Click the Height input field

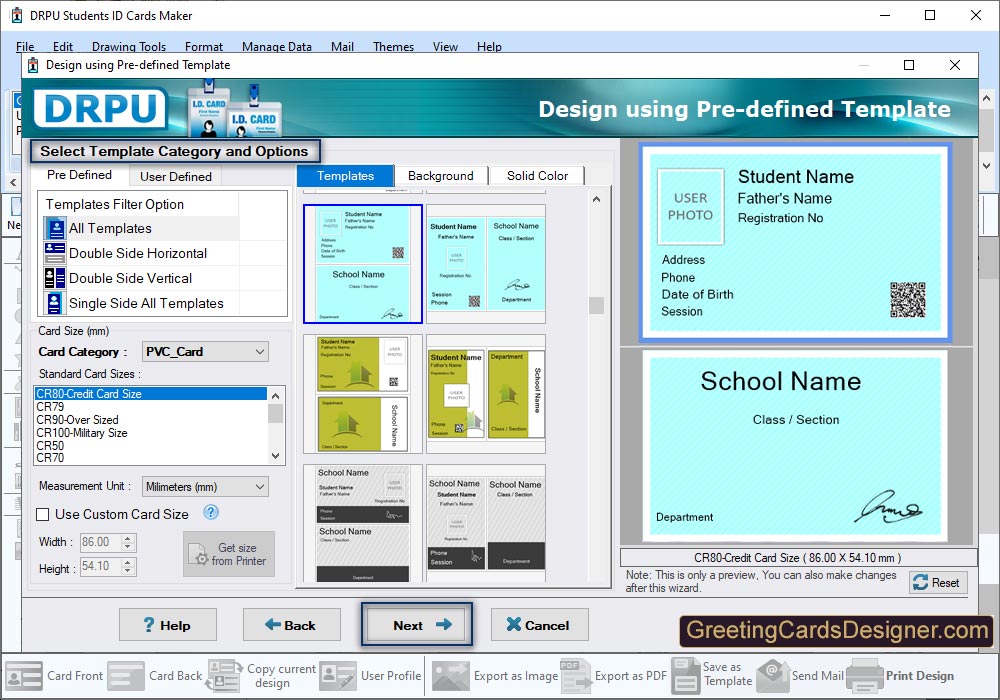pyautogui.click(x=101, y=566)
